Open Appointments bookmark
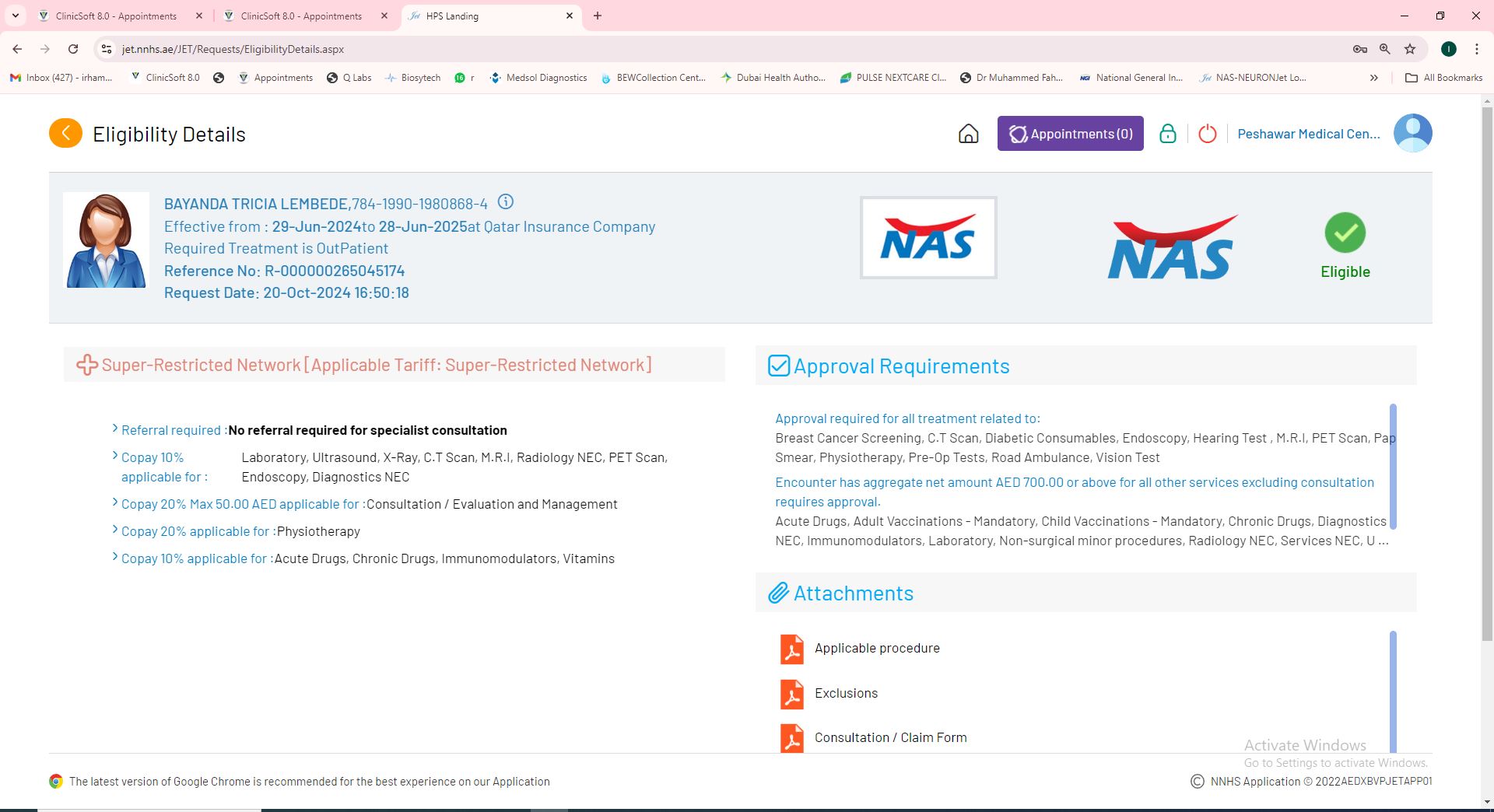Viewport: 1494px width, 812px height. pos(275,78)
